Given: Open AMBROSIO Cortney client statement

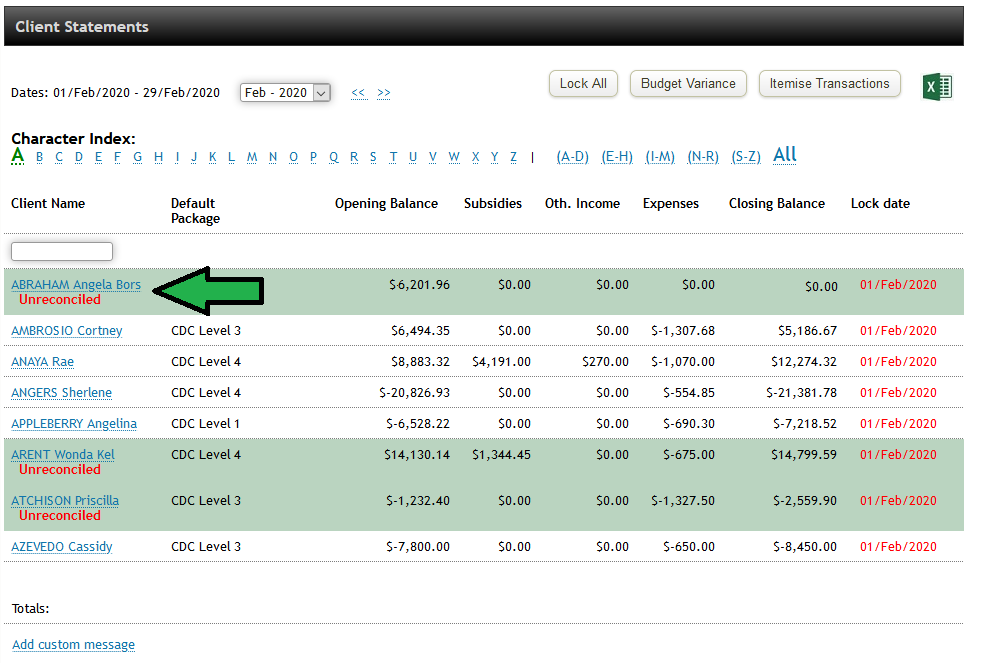Looking at the screenshot, I should (67, 331).
